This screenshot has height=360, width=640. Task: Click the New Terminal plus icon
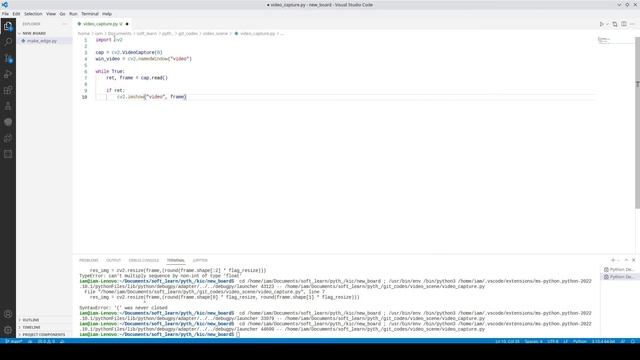pyautogui.click(x=613, y=260)
